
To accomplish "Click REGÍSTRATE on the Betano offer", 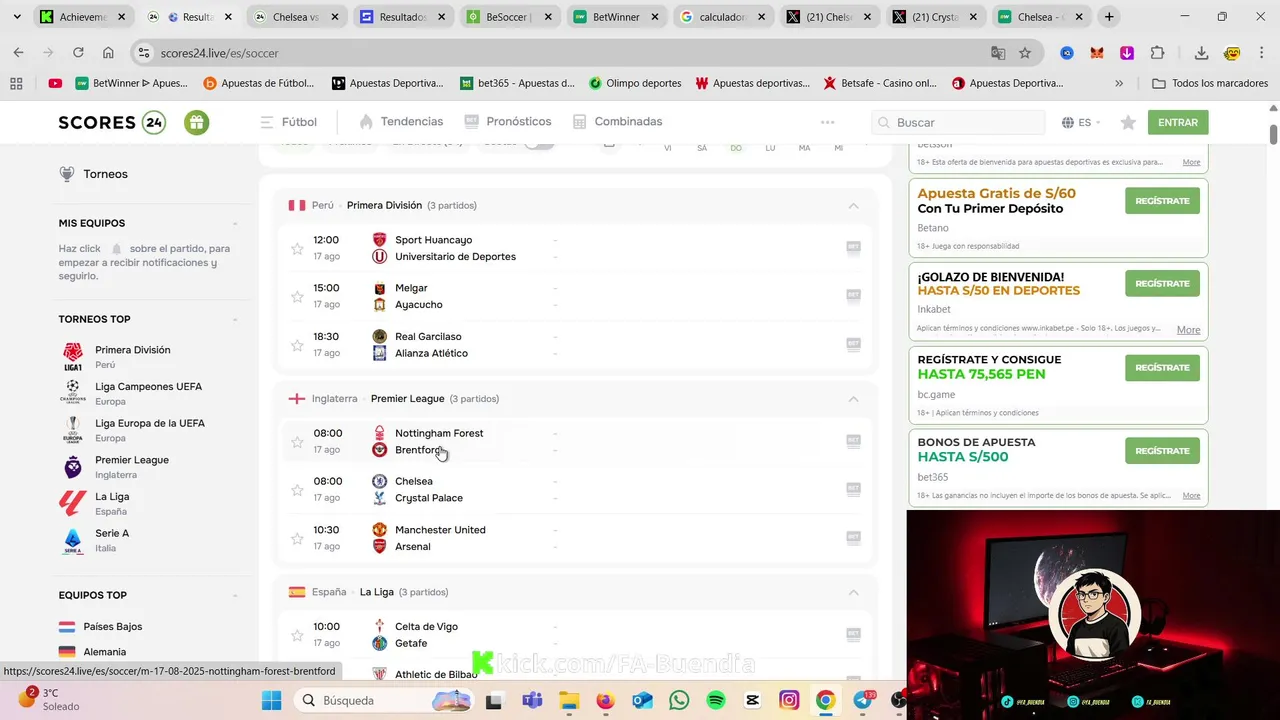I will (x=1162, y=201).
